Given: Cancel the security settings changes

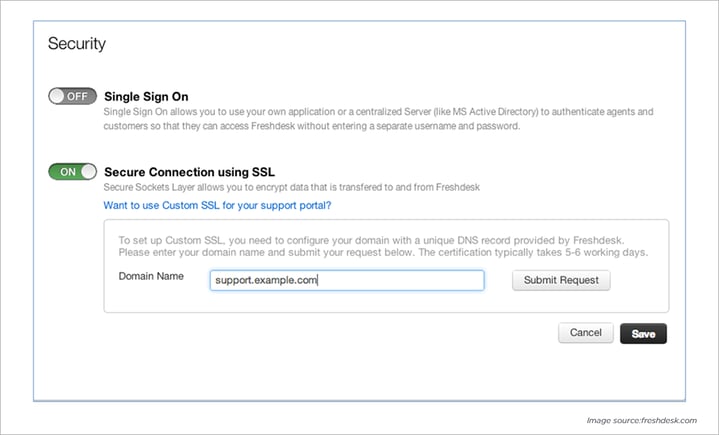Looking at the screenshot, I should coord(585,333).
